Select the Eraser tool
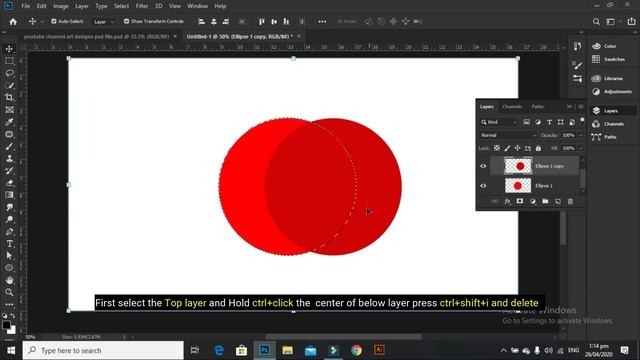Screen dimensions: 640x360 (9, 183)
